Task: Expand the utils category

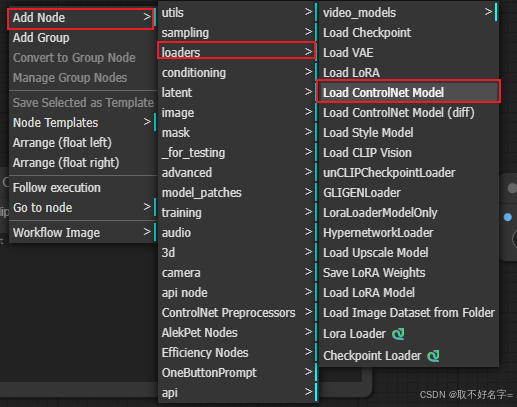Action: (238, 13)
